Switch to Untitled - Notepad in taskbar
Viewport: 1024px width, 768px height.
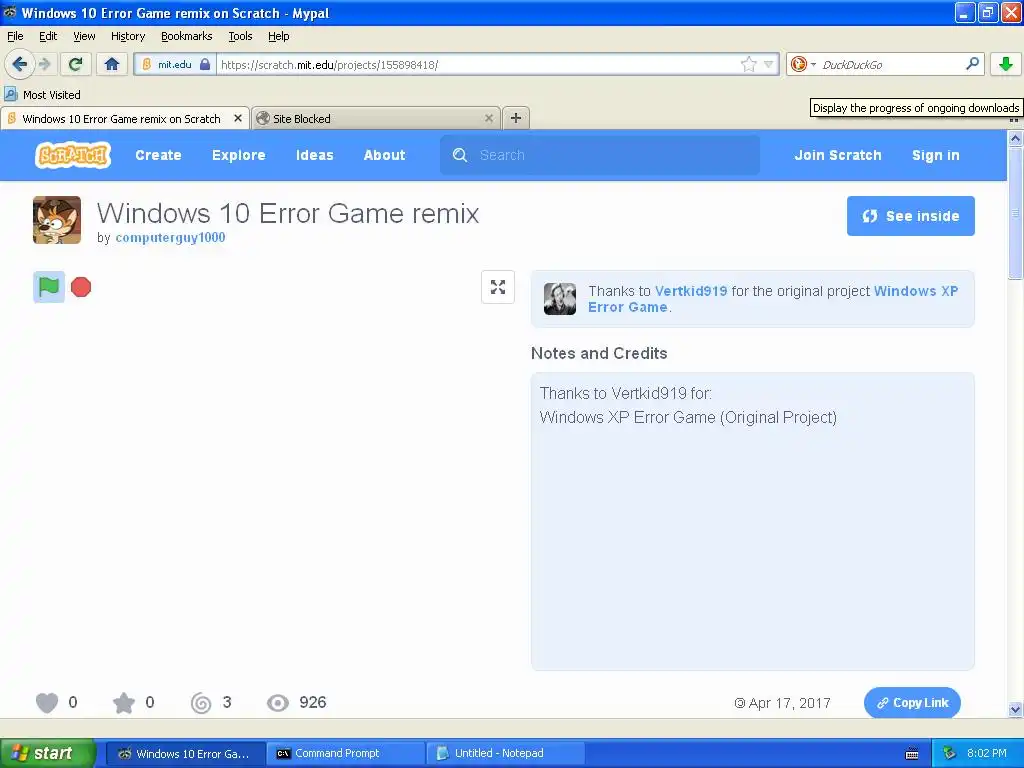[505, 753]
